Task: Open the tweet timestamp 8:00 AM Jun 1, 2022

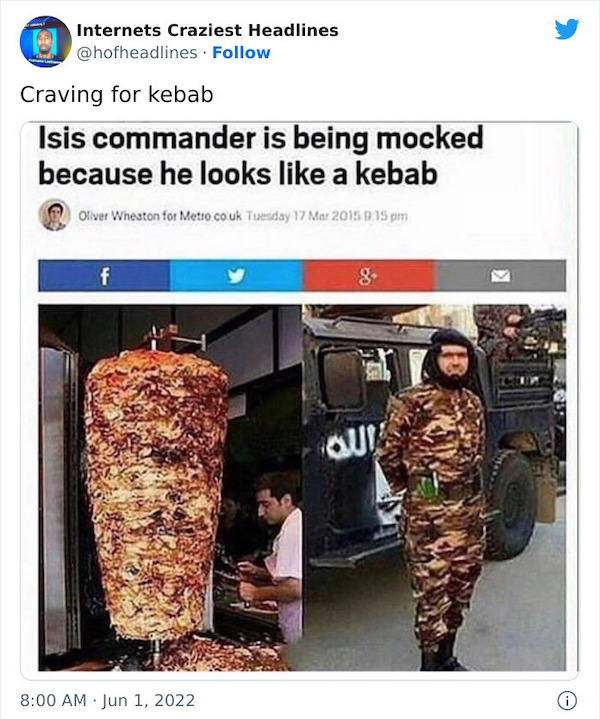Action: (108, 701)
